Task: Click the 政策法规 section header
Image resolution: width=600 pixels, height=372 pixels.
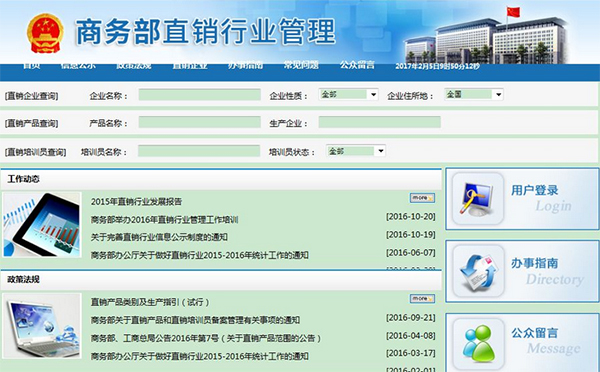Action: tap(23, 279)
